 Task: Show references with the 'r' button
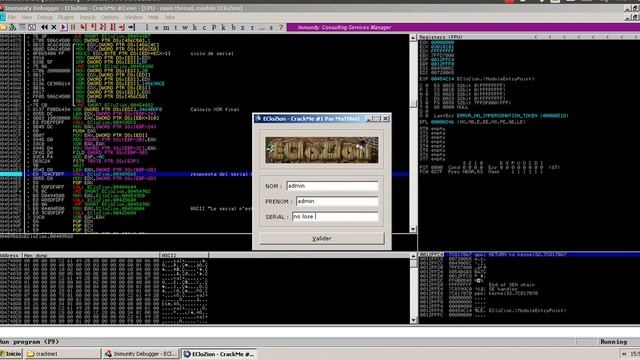click(252, 27)
